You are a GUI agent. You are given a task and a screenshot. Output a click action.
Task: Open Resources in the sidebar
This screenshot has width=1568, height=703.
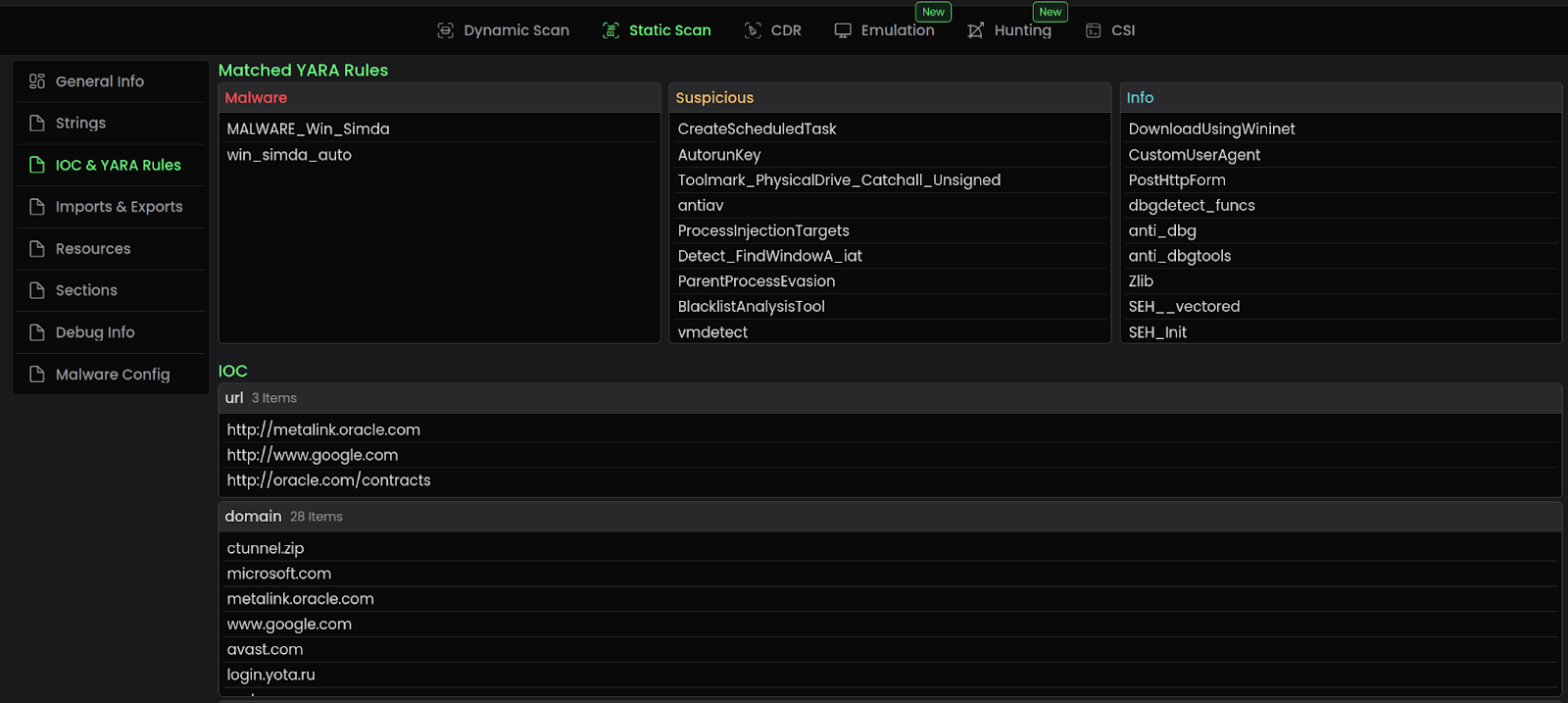coord(111,249)
